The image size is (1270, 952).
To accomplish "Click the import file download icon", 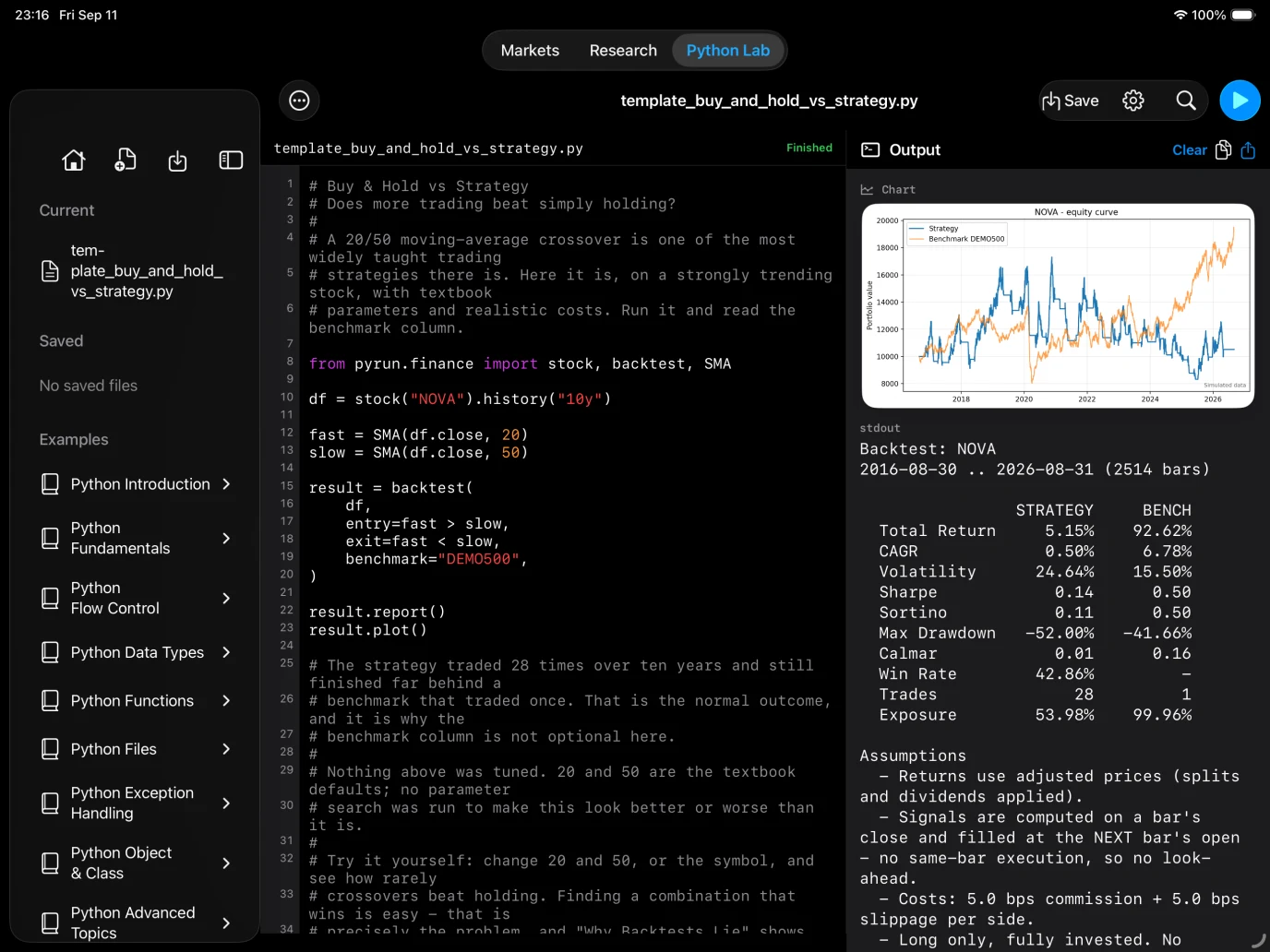I will 177,161.
